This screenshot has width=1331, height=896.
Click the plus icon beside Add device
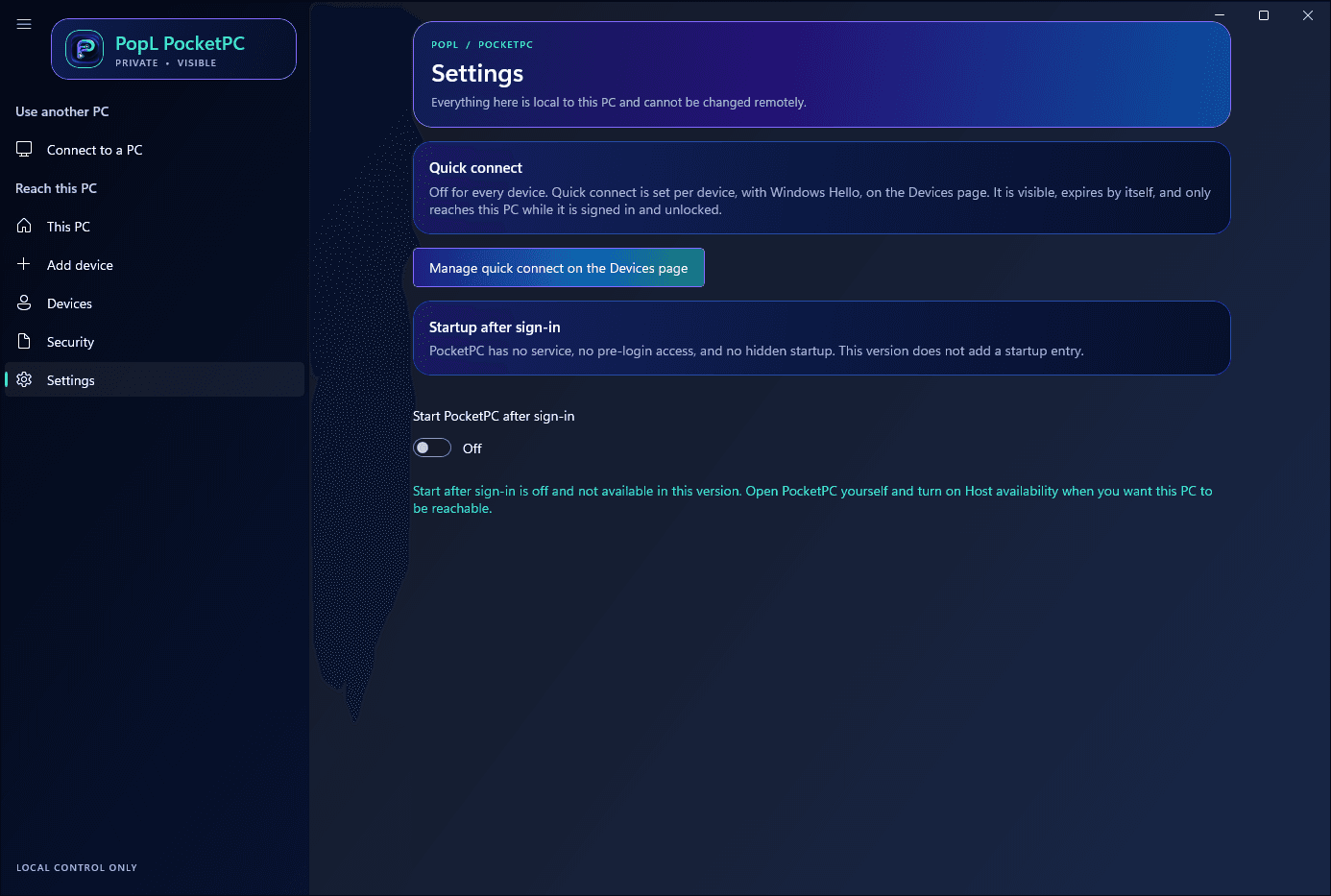(x=24, y=264)
